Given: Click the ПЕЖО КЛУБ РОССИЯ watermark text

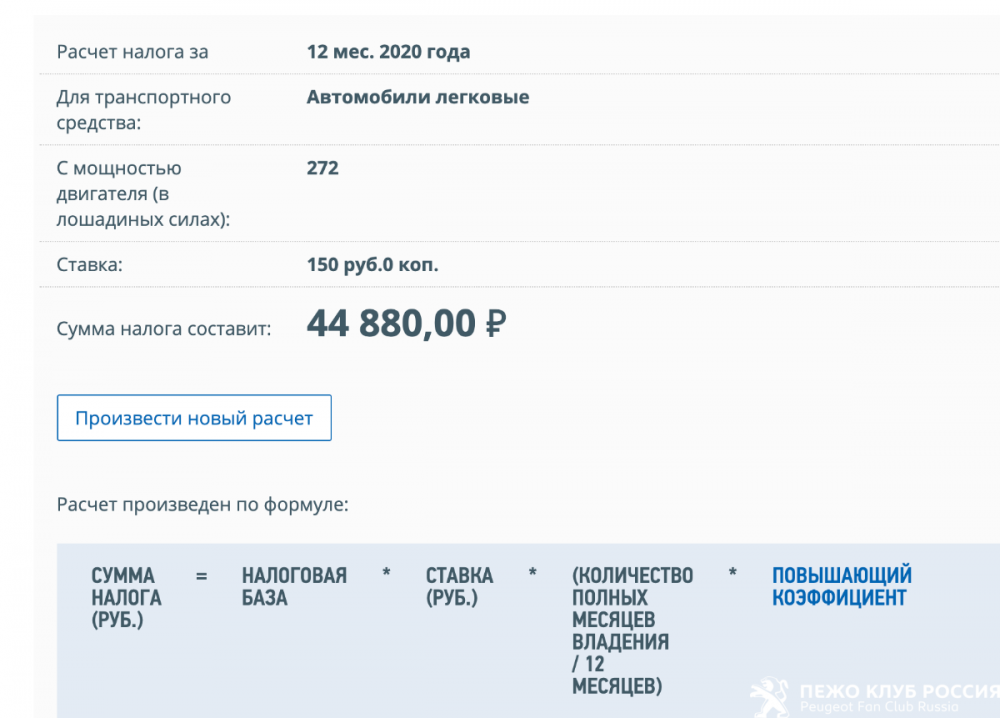Looking at the screenshot, I should [898, 692].
